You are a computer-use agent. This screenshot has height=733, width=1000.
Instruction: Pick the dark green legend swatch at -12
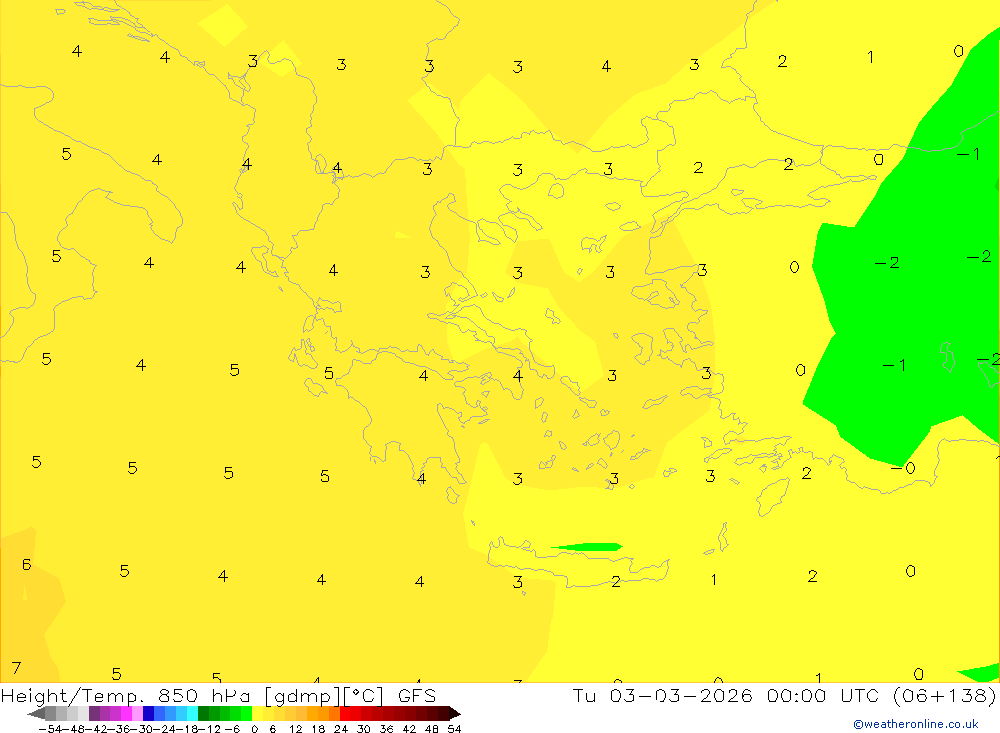pos(203,714)
